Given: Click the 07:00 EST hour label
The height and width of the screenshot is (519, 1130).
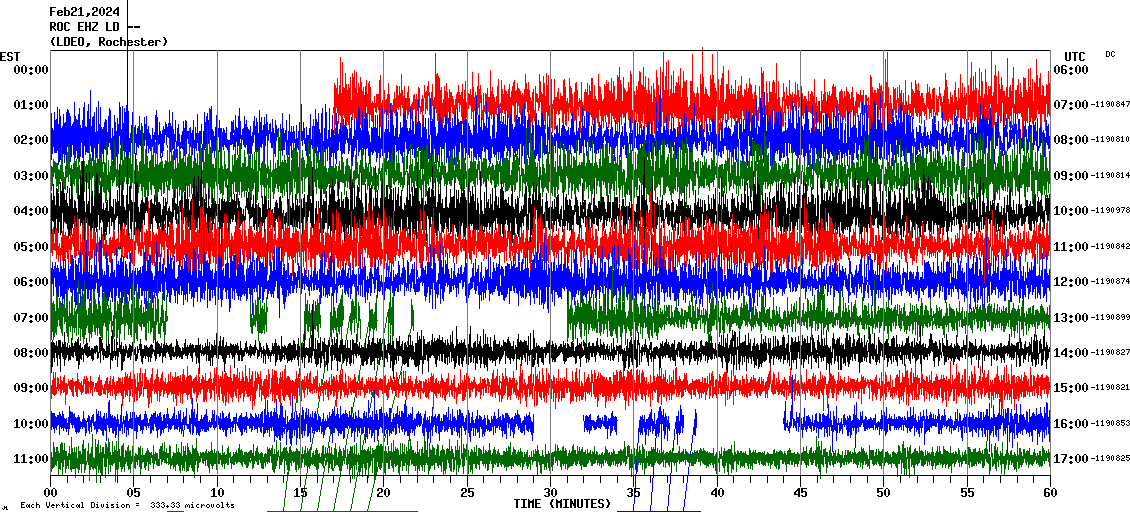Looking at the screenshot, I should [x=32, y=317].
